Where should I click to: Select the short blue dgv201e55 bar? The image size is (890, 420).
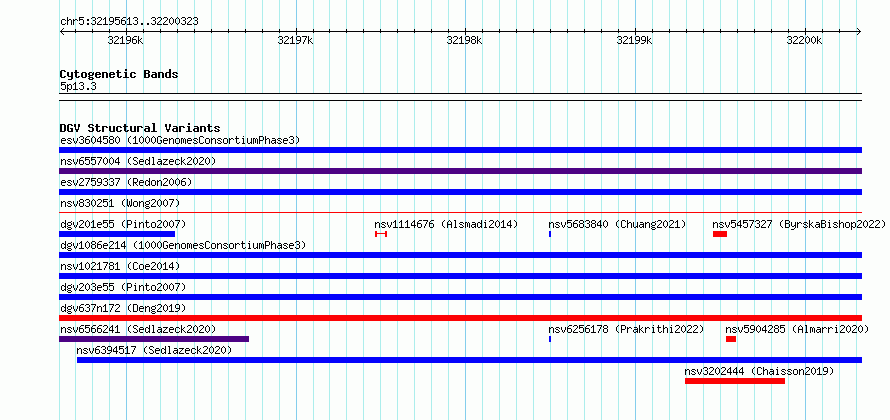pos(117,234)
